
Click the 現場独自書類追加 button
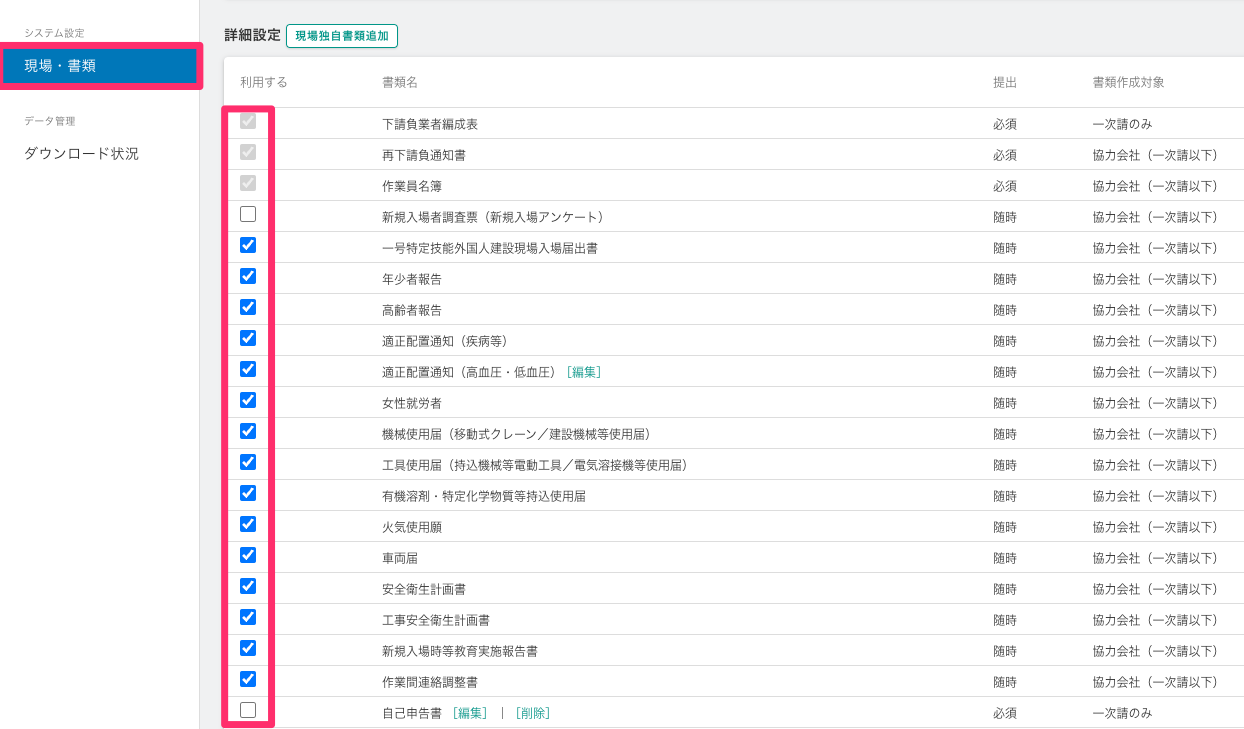tap(342, 36)
